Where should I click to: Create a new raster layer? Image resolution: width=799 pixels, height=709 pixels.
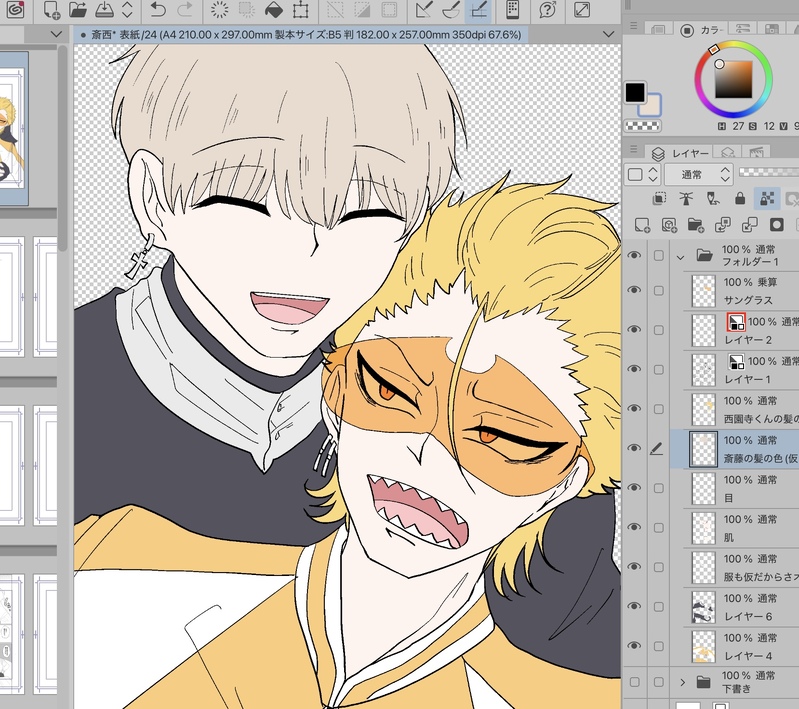point(642,225)
